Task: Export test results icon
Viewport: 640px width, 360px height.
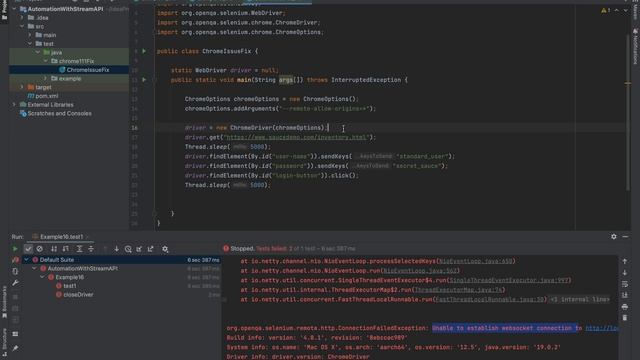Action: [151, 249]
